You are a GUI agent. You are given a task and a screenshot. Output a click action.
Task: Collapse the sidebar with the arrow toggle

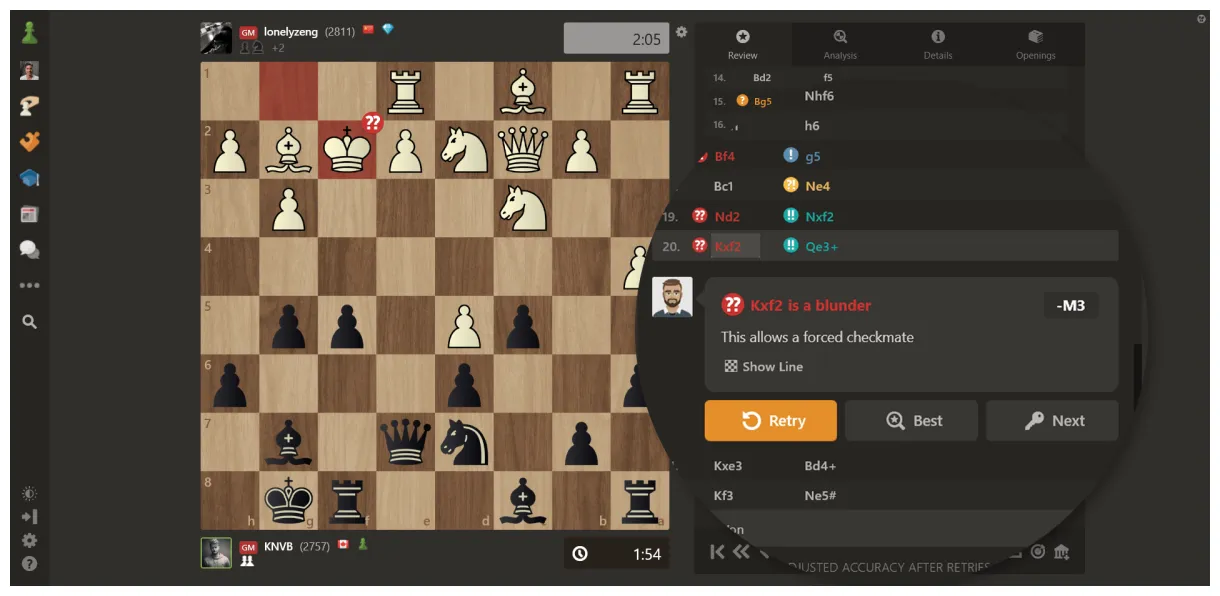coord(29,516)
